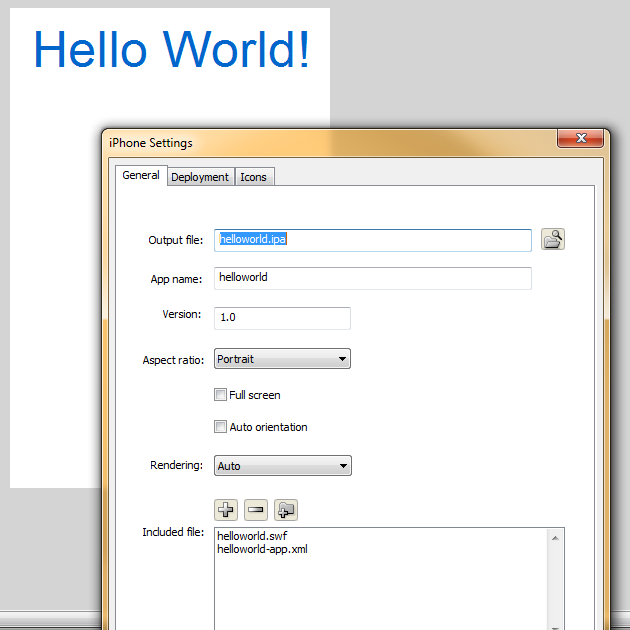Browse for the output file location

click(552, 239)
